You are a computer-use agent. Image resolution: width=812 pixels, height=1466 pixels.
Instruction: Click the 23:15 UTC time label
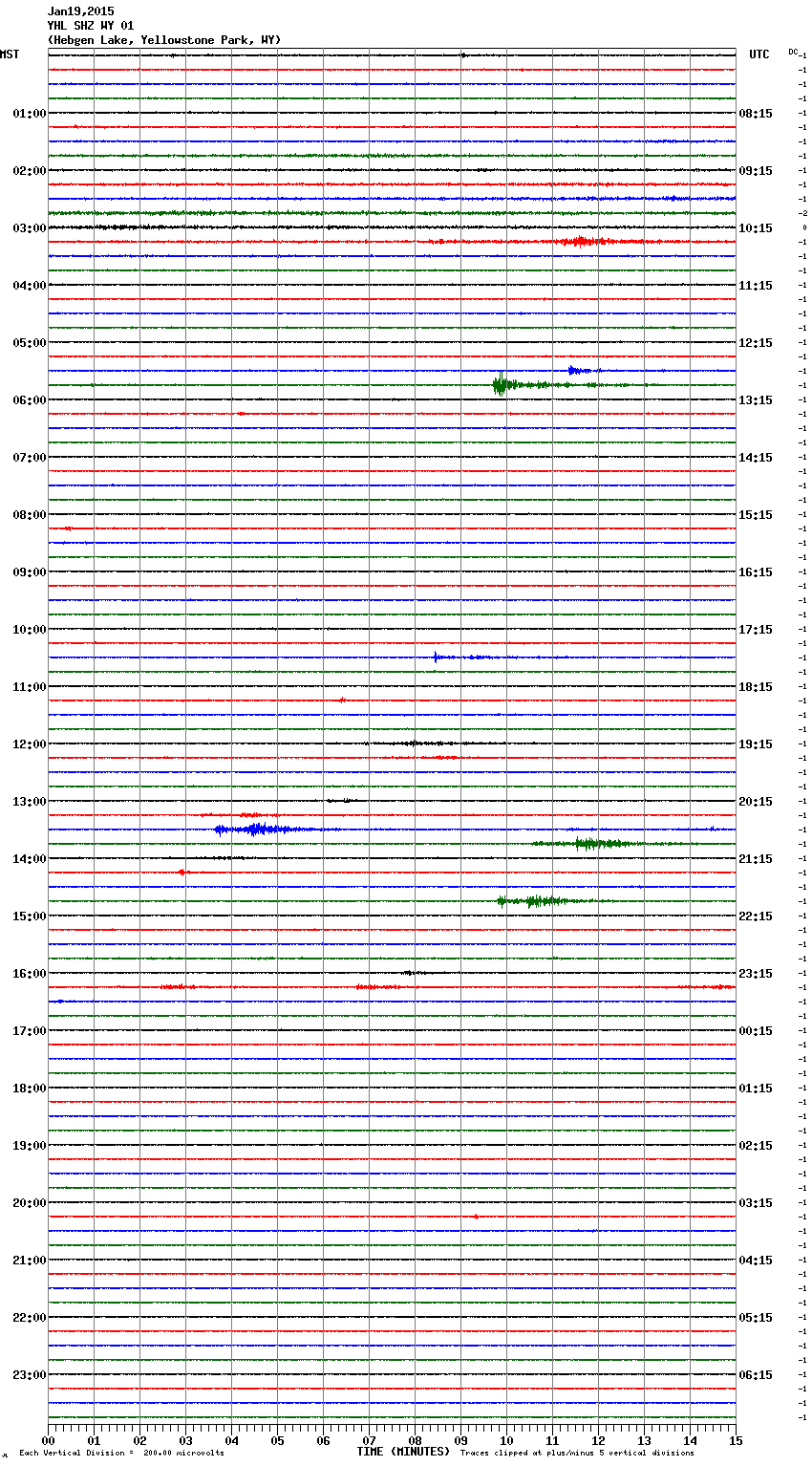(756, 974)
